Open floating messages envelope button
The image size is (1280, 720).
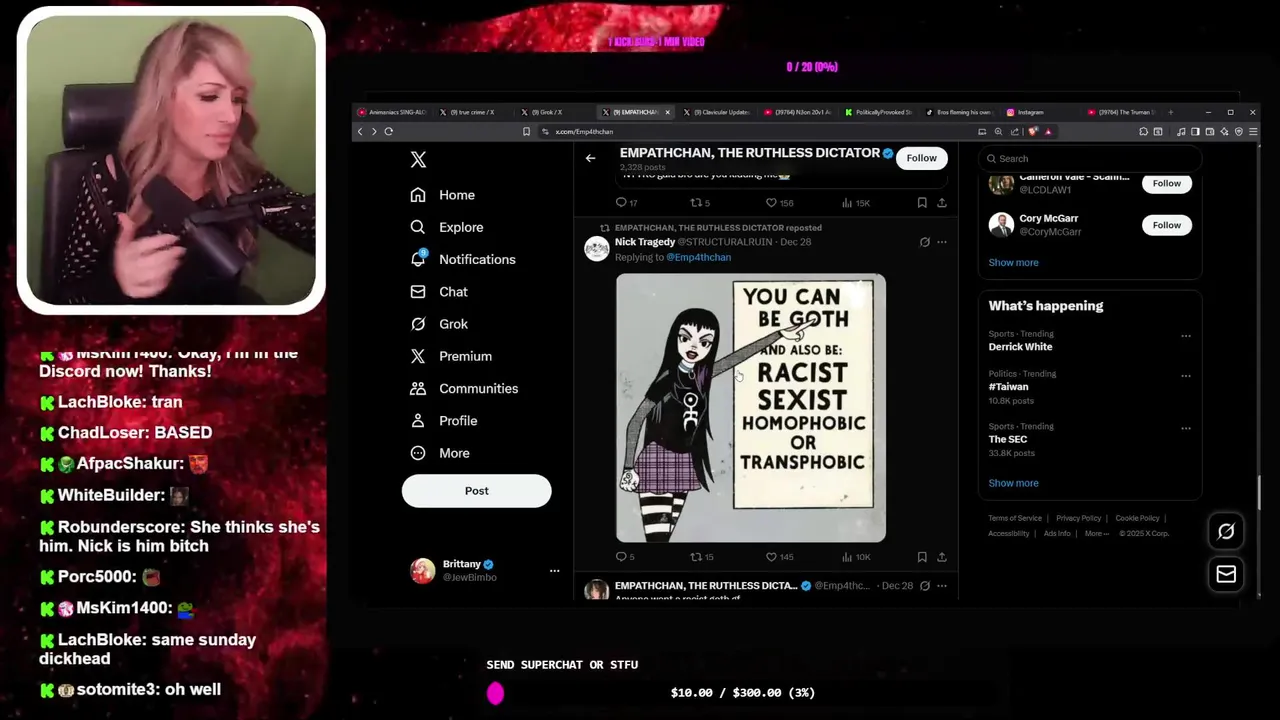(x=1226, y=574)
